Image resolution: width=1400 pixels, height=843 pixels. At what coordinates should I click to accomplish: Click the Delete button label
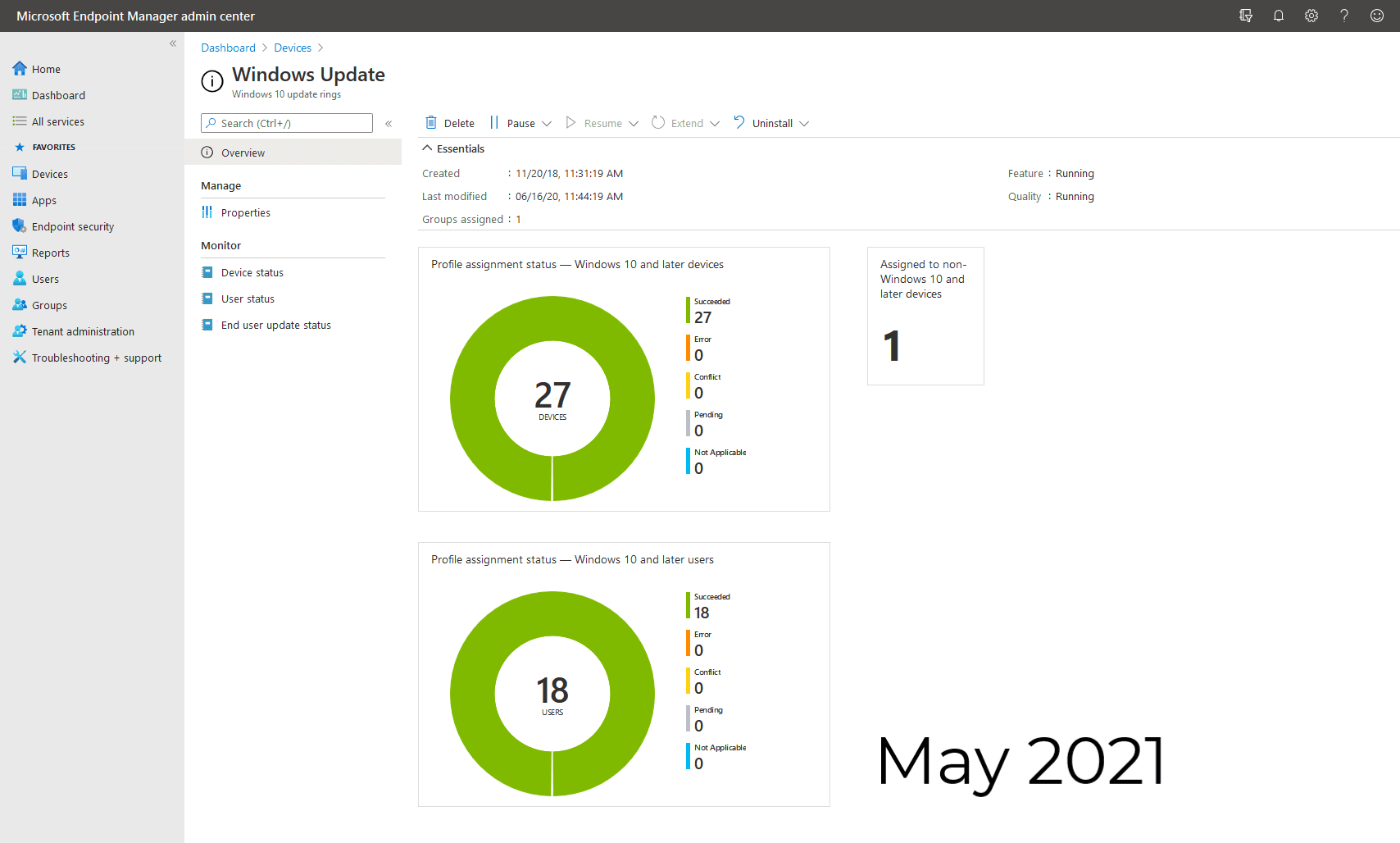pos(459,124)
